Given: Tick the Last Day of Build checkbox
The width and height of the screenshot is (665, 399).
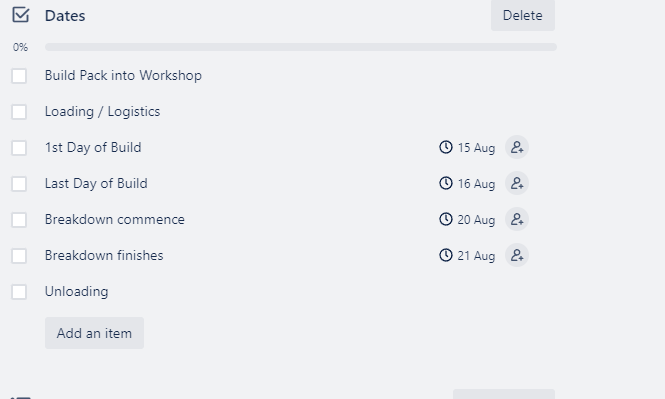Looking at the screenshot, I should click(x=19, y=184).
